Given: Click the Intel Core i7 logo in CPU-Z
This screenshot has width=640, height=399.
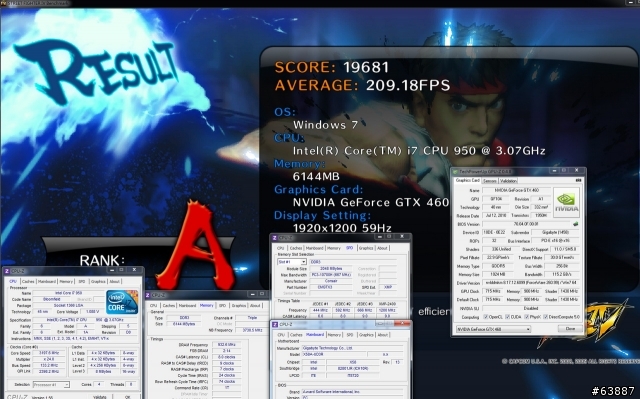Looking at the screenshot, I should tap(122, 302).
